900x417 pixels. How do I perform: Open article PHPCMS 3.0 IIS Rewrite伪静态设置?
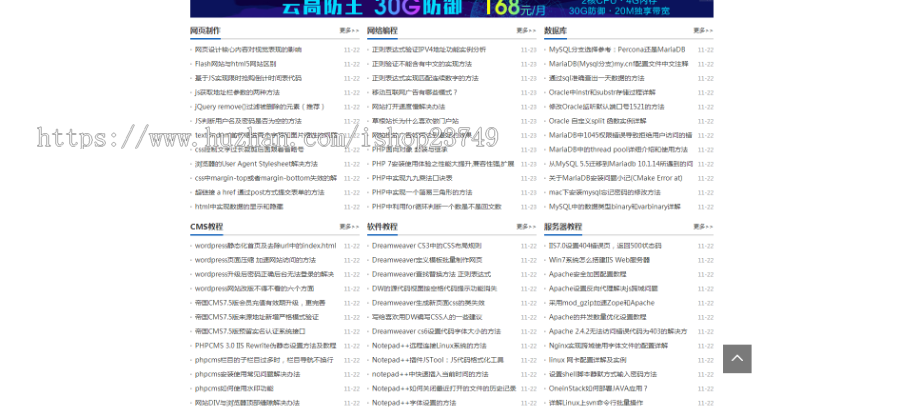266,346
